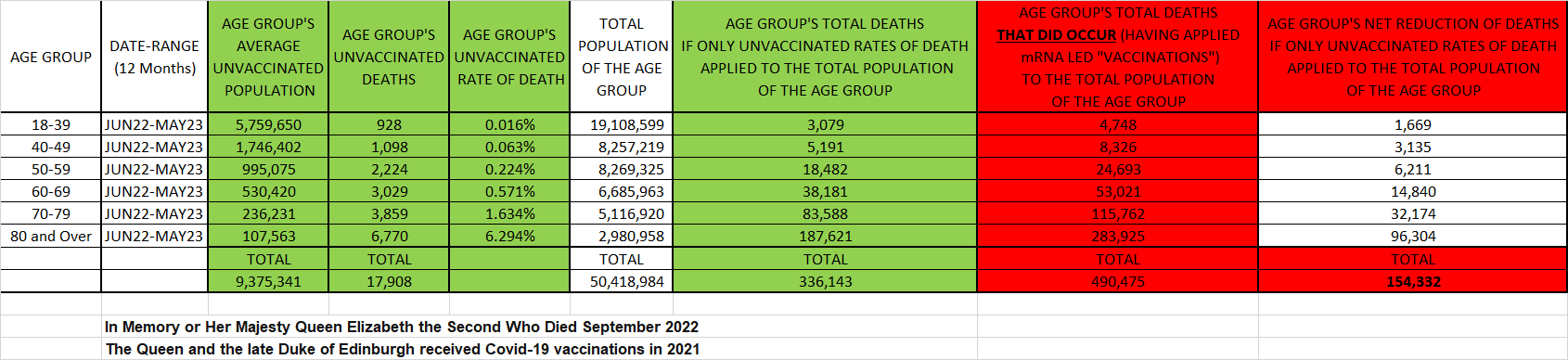Screen dimensions: 1568x360
Task: Select net reduction cell 96,304
Action: [1413, 236]
